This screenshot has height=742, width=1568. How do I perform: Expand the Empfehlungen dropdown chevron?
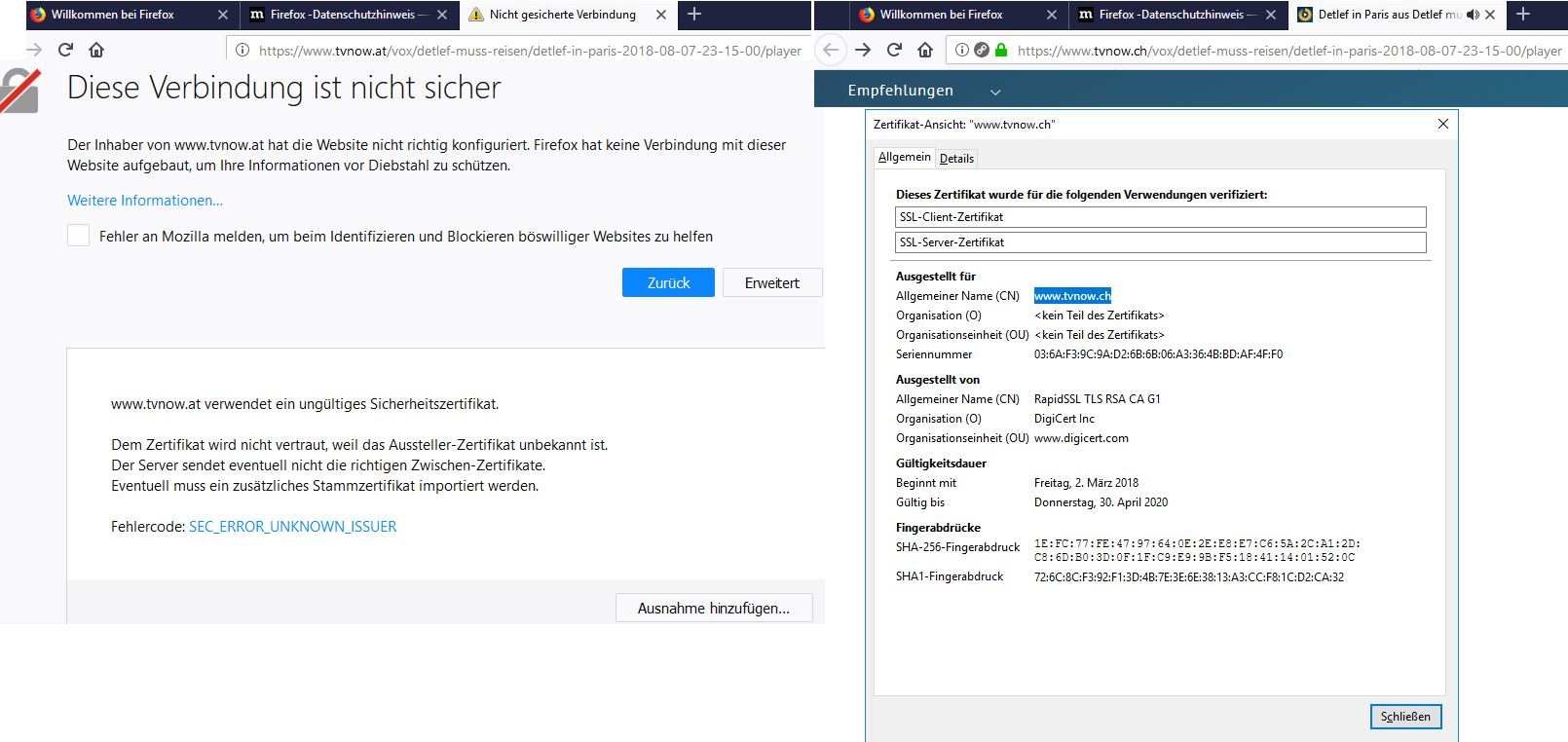tap(995, 92)
